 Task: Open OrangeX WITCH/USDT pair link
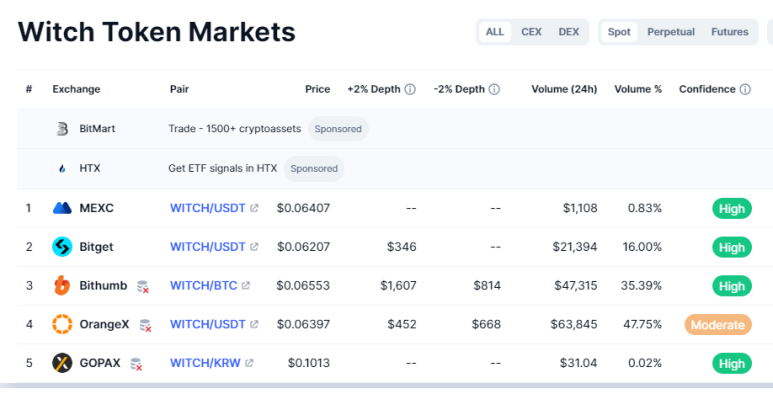208,324
